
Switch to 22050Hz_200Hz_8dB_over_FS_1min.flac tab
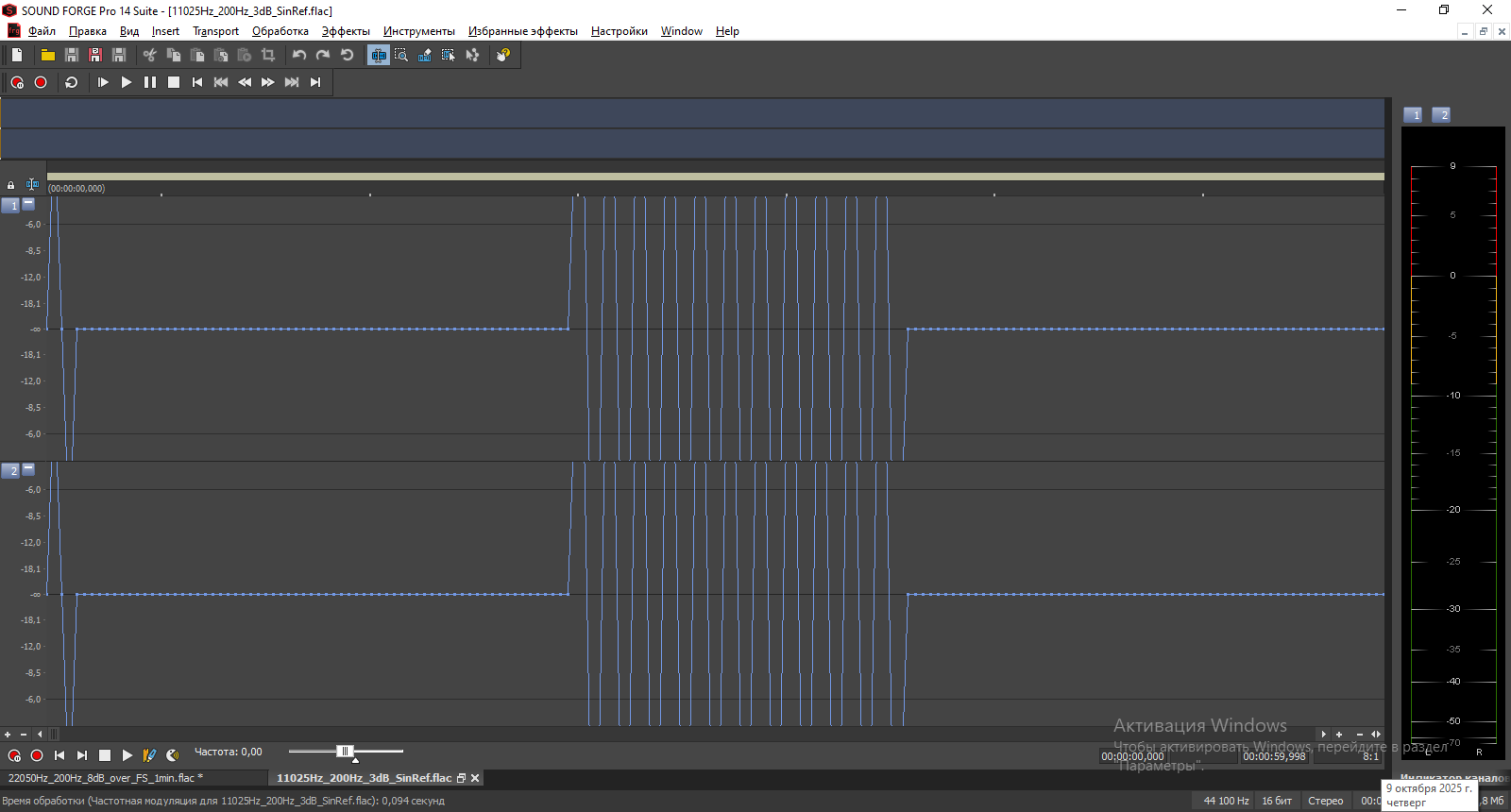[105, 778]
